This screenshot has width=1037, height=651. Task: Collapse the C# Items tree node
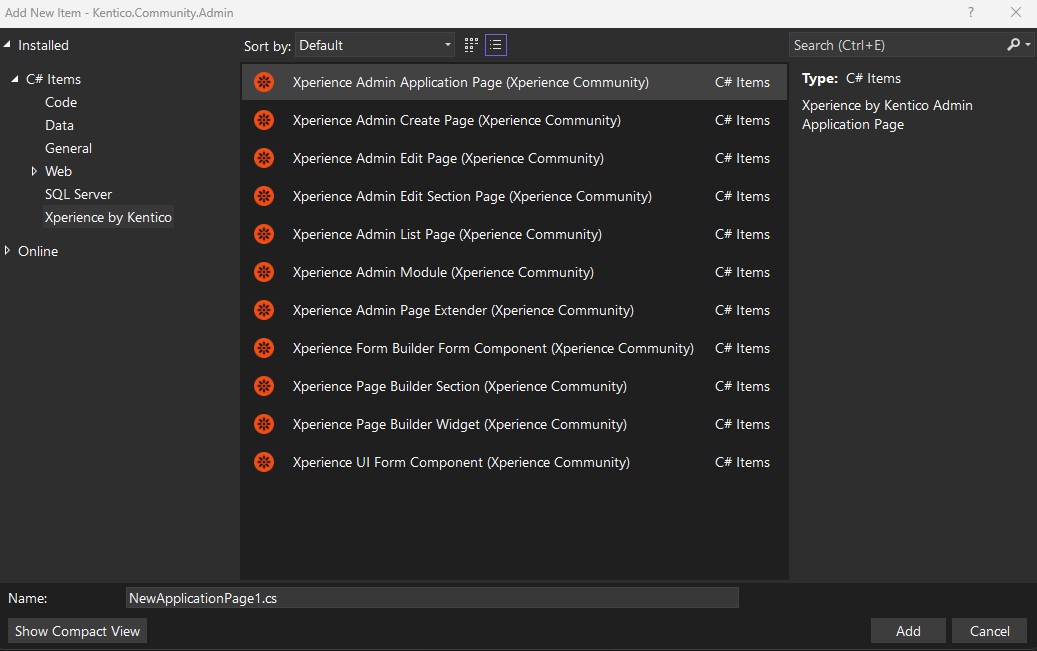[15, 79]
